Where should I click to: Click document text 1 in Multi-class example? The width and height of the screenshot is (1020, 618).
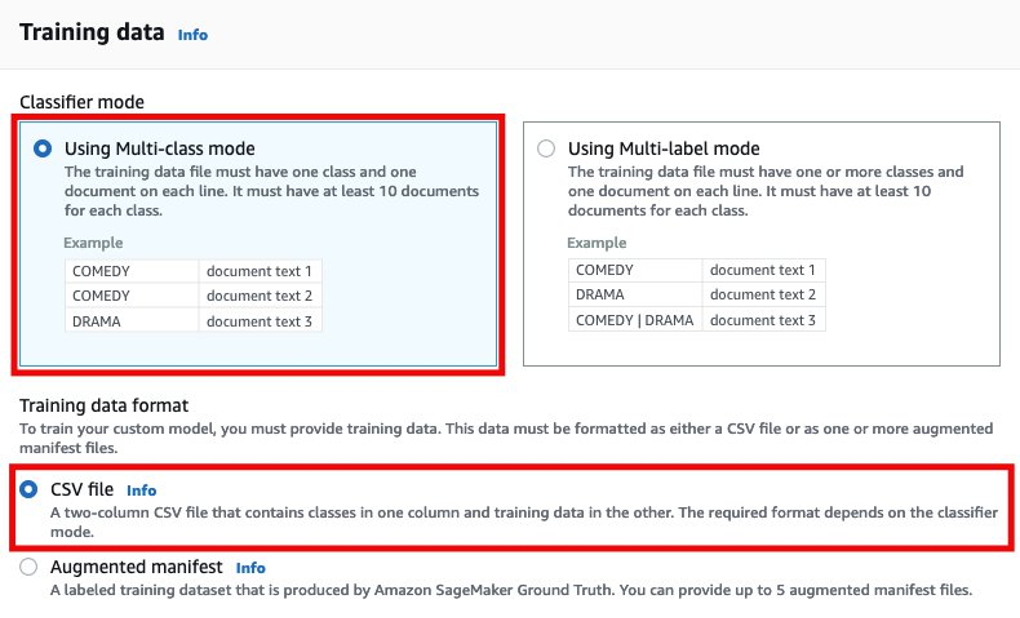click(x=259, y=270)
